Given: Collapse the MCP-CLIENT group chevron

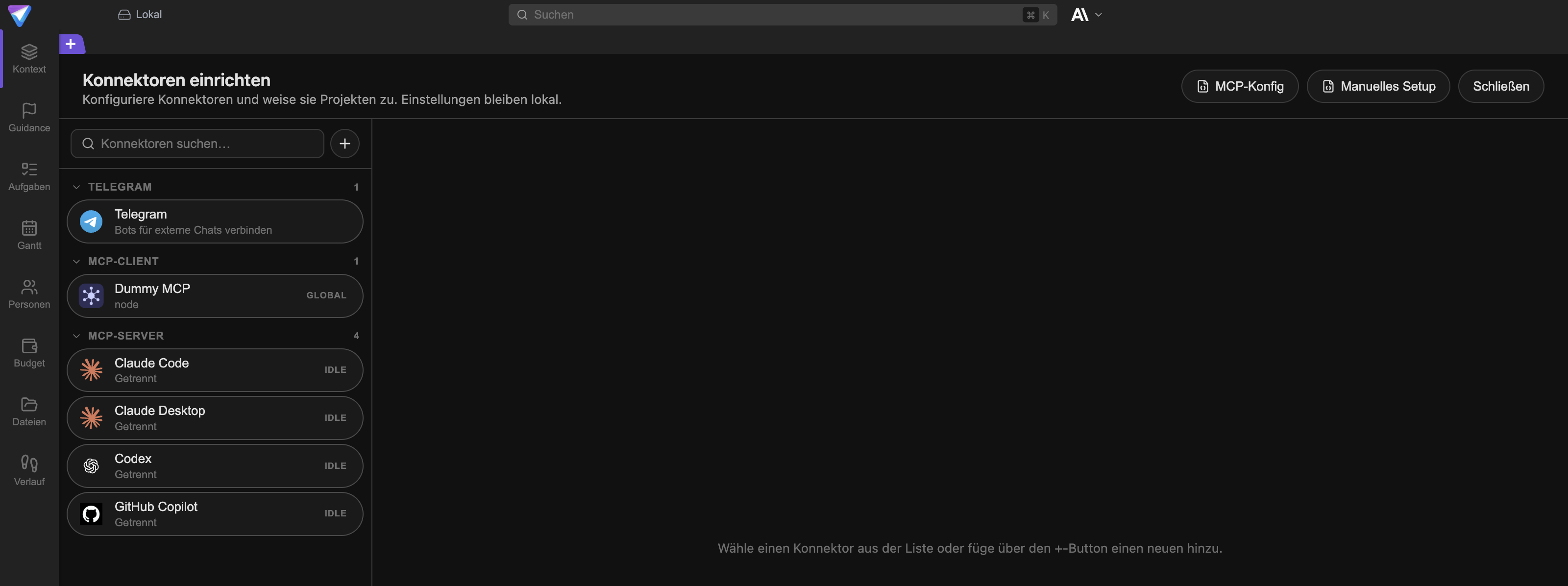Looking at the screenshot, I should click(76, 262).
